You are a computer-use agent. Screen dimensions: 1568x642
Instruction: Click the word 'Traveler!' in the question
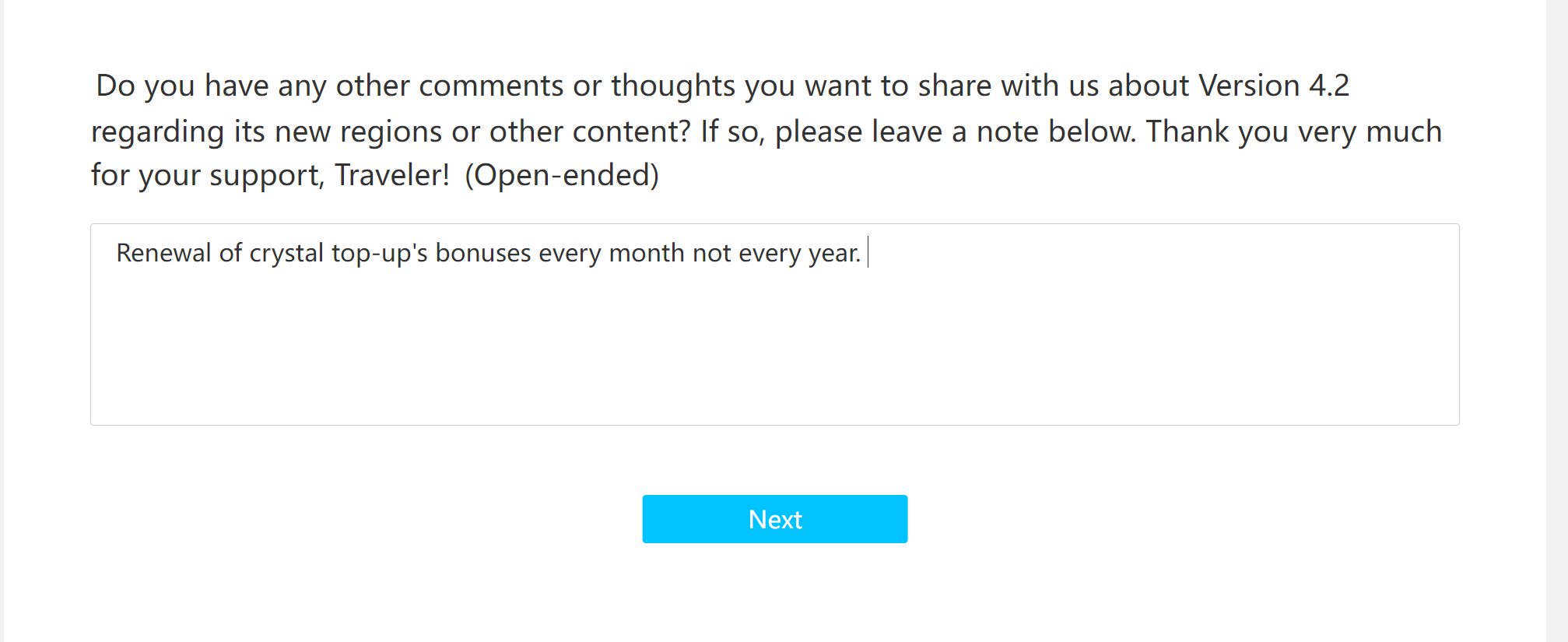[392, 175]
